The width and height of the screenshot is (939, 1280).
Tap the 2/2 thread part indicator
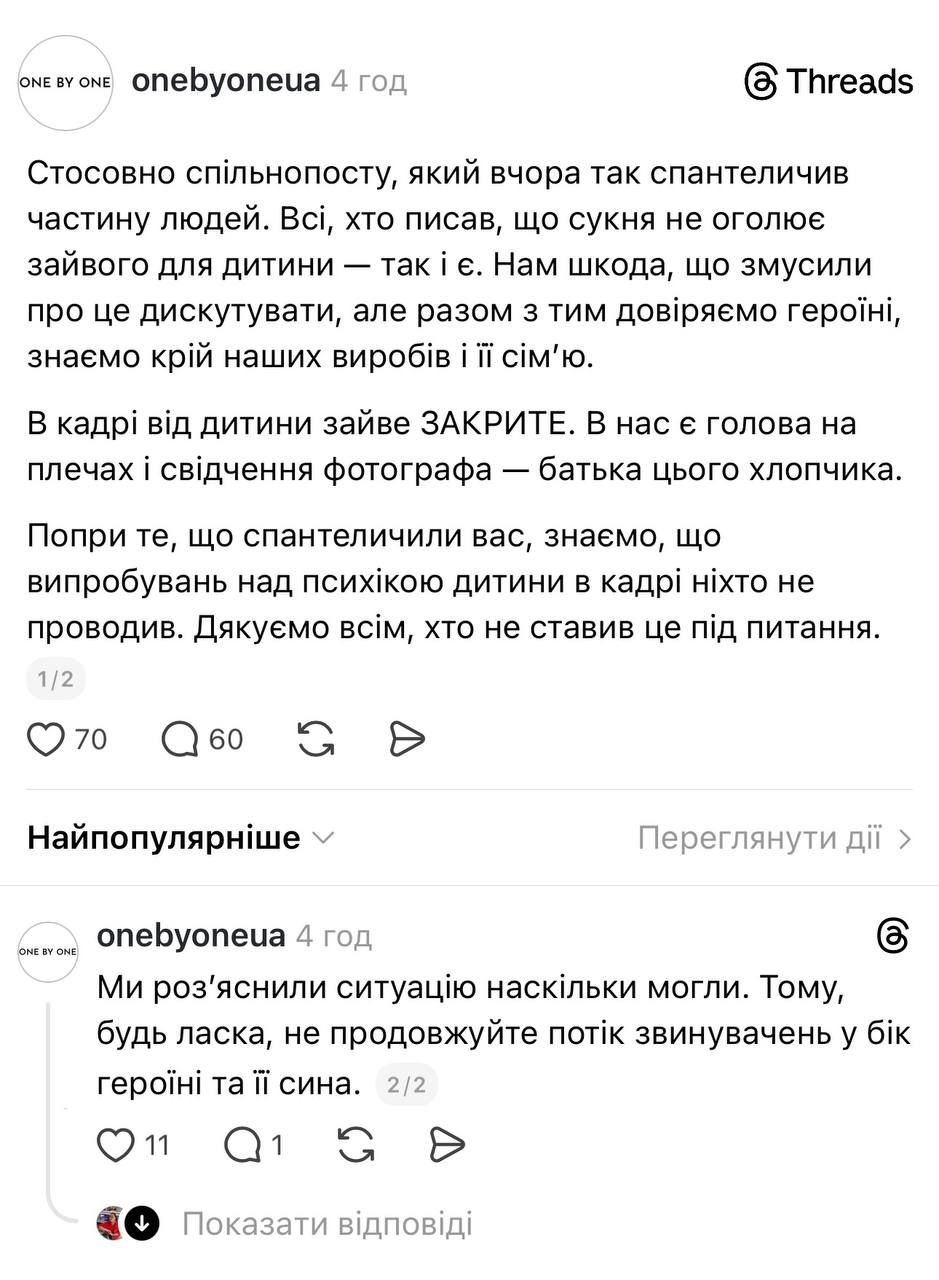[406, 1085]
